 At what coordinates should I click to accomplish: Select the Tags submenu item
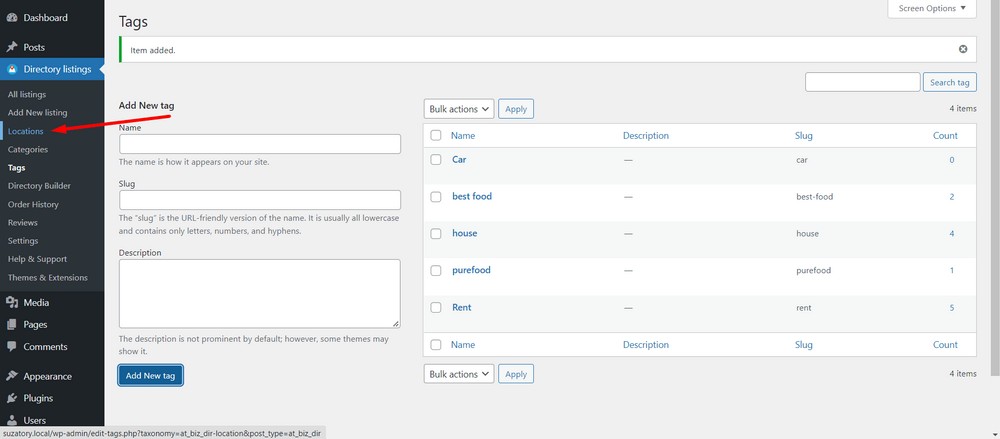17,168
